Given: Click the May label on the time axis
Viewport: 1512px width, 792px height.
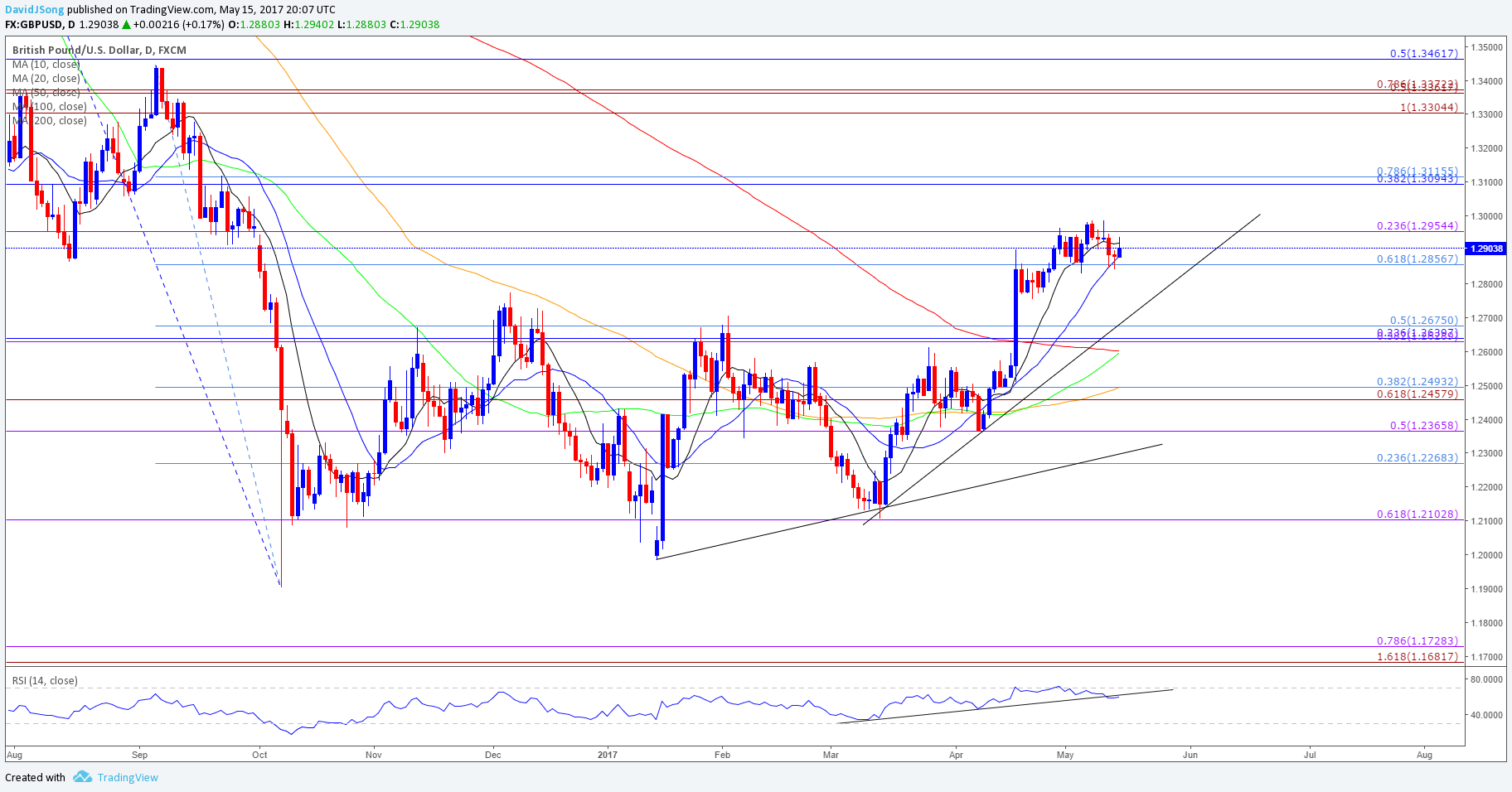Looking at the screenshot, I should [1065, 755].
